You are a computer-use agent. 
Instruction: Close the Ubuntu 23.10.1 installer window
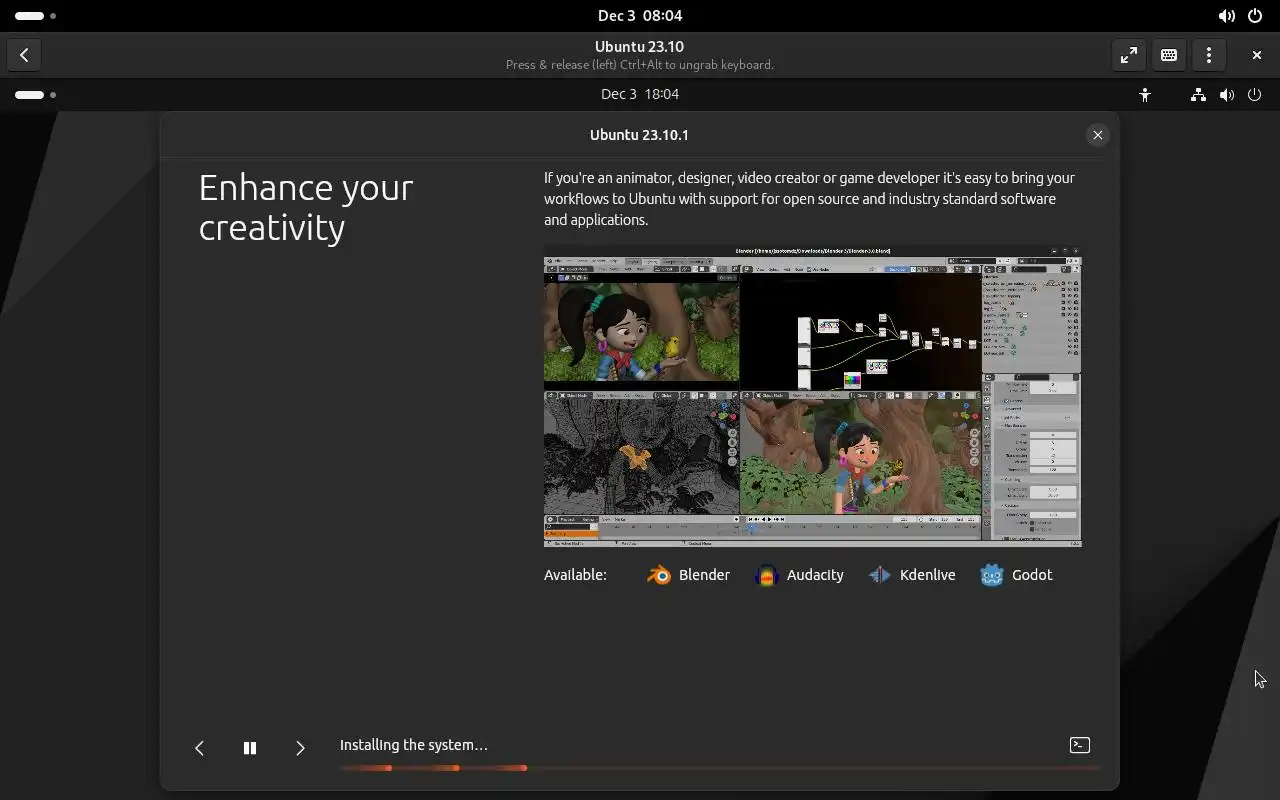1097,135
